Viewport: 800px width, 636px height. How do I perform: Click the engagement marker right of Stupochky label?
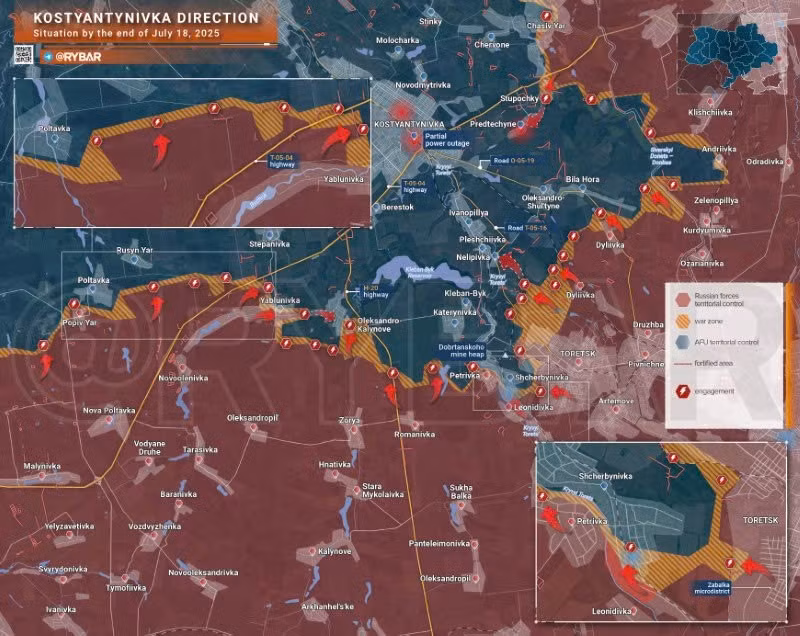pos(546,98)
